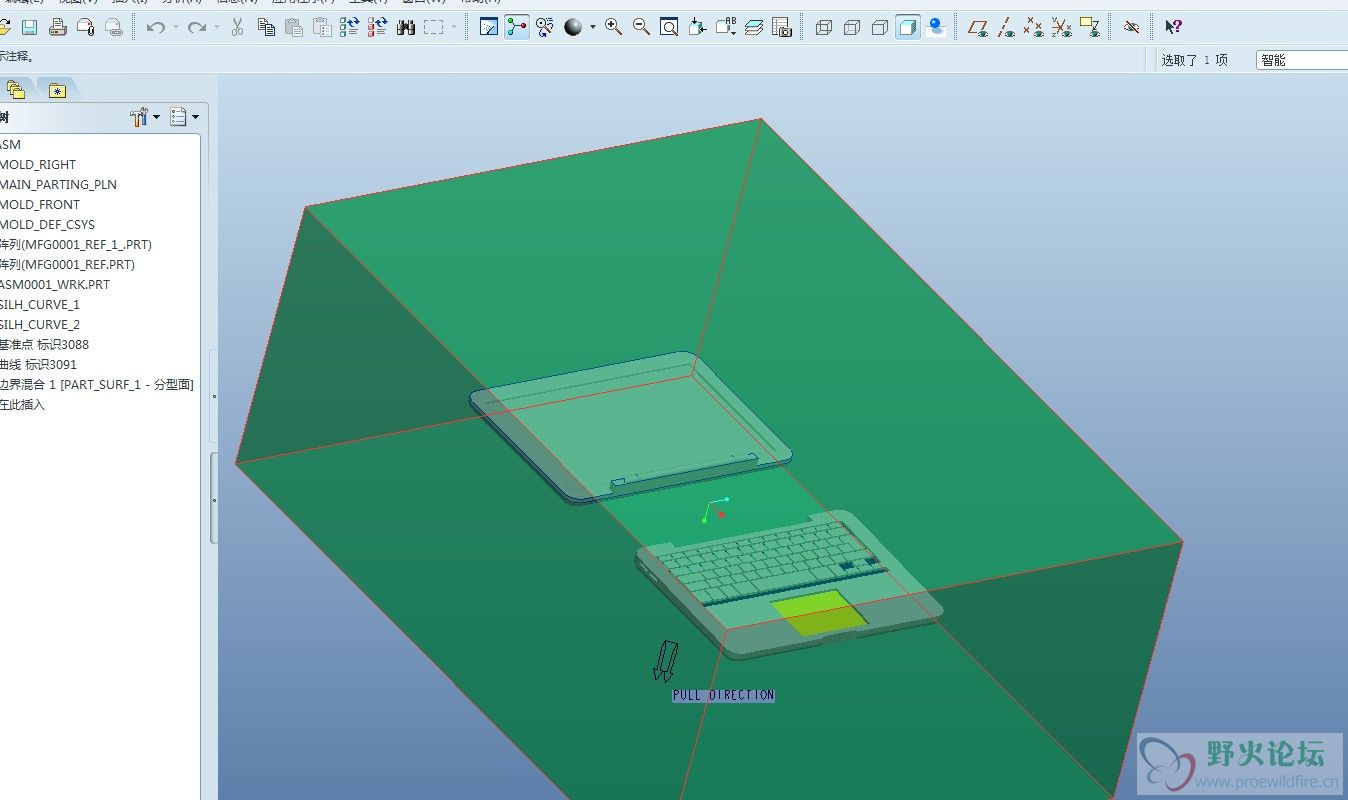Select 基准点 标识3088 tree item

tap(45, 344)
